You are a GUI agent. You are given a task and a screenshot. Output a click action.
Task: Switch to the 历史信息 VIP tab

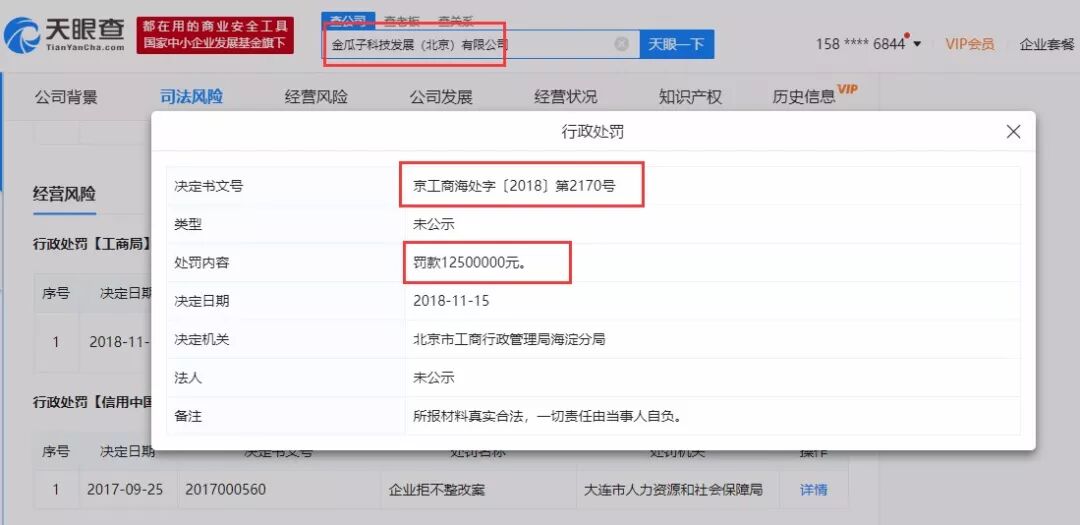click(815, 96)
